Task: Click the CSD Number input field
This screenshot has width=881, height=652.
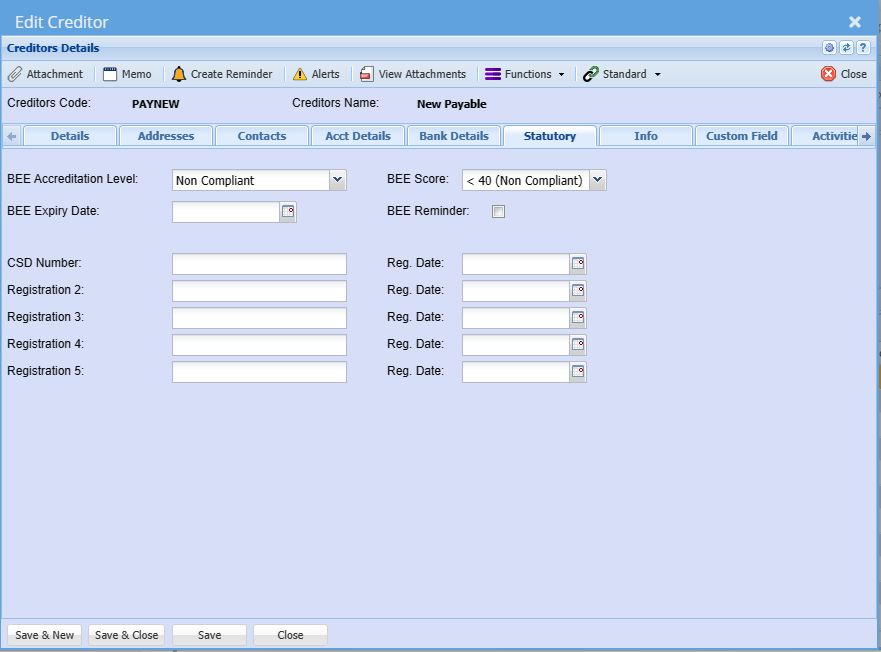Action: pos(259,264)
